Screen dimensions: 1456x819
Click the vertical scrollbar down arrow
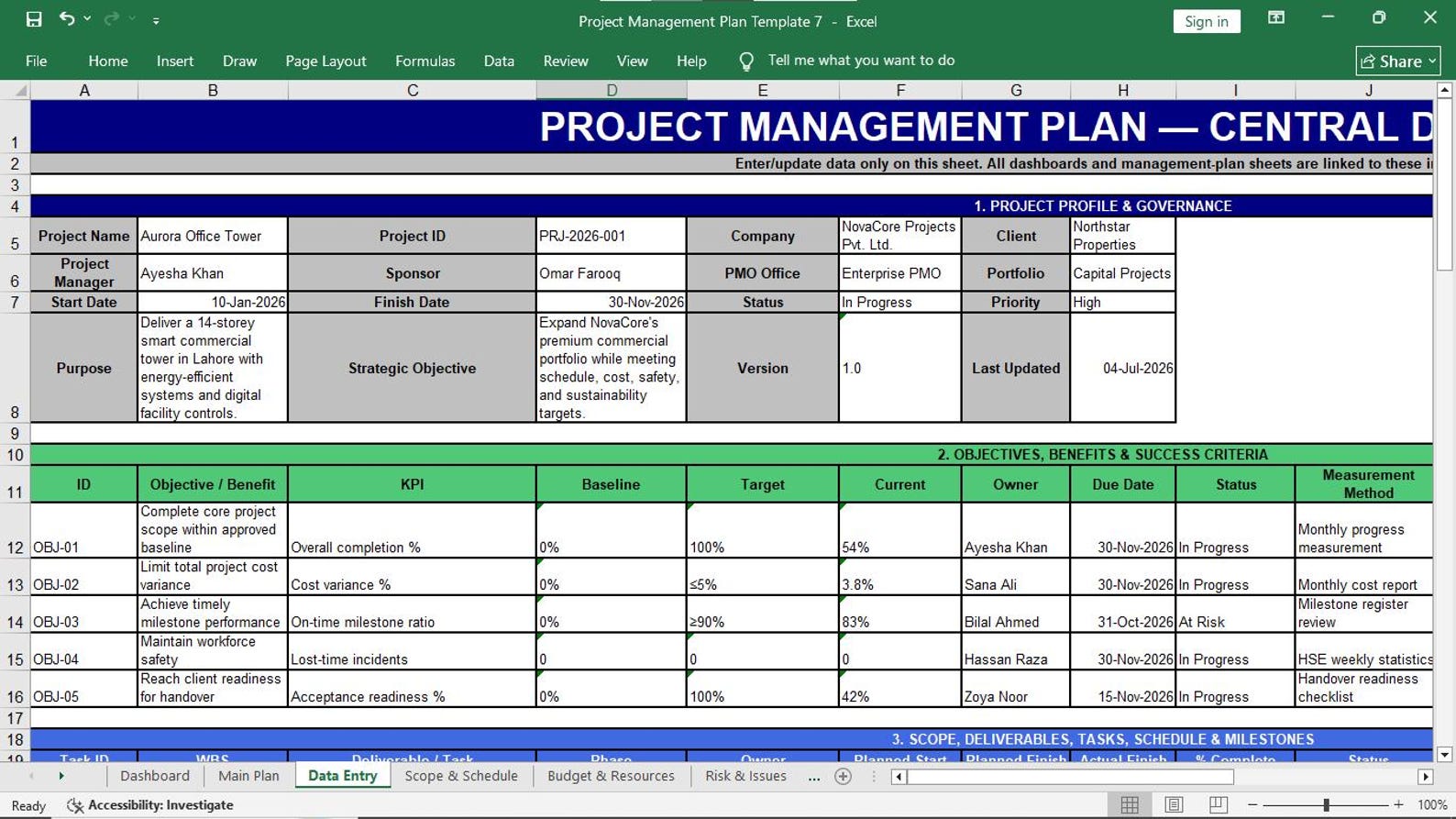coord(1445,755)
